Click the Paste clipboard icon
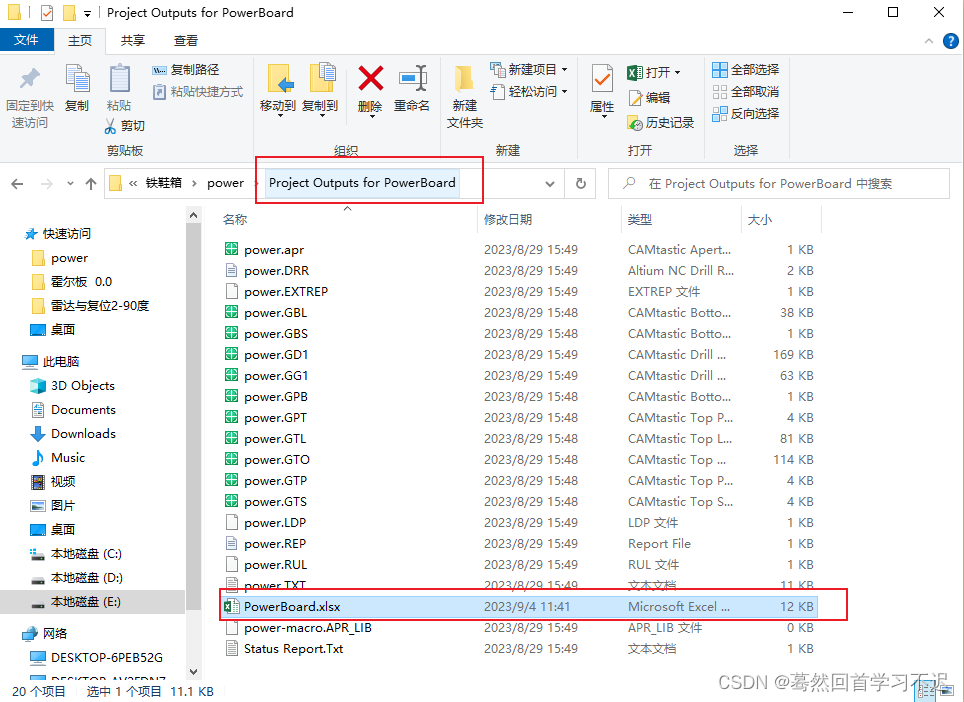Screen dimensions: 964x702 point(119,79)
